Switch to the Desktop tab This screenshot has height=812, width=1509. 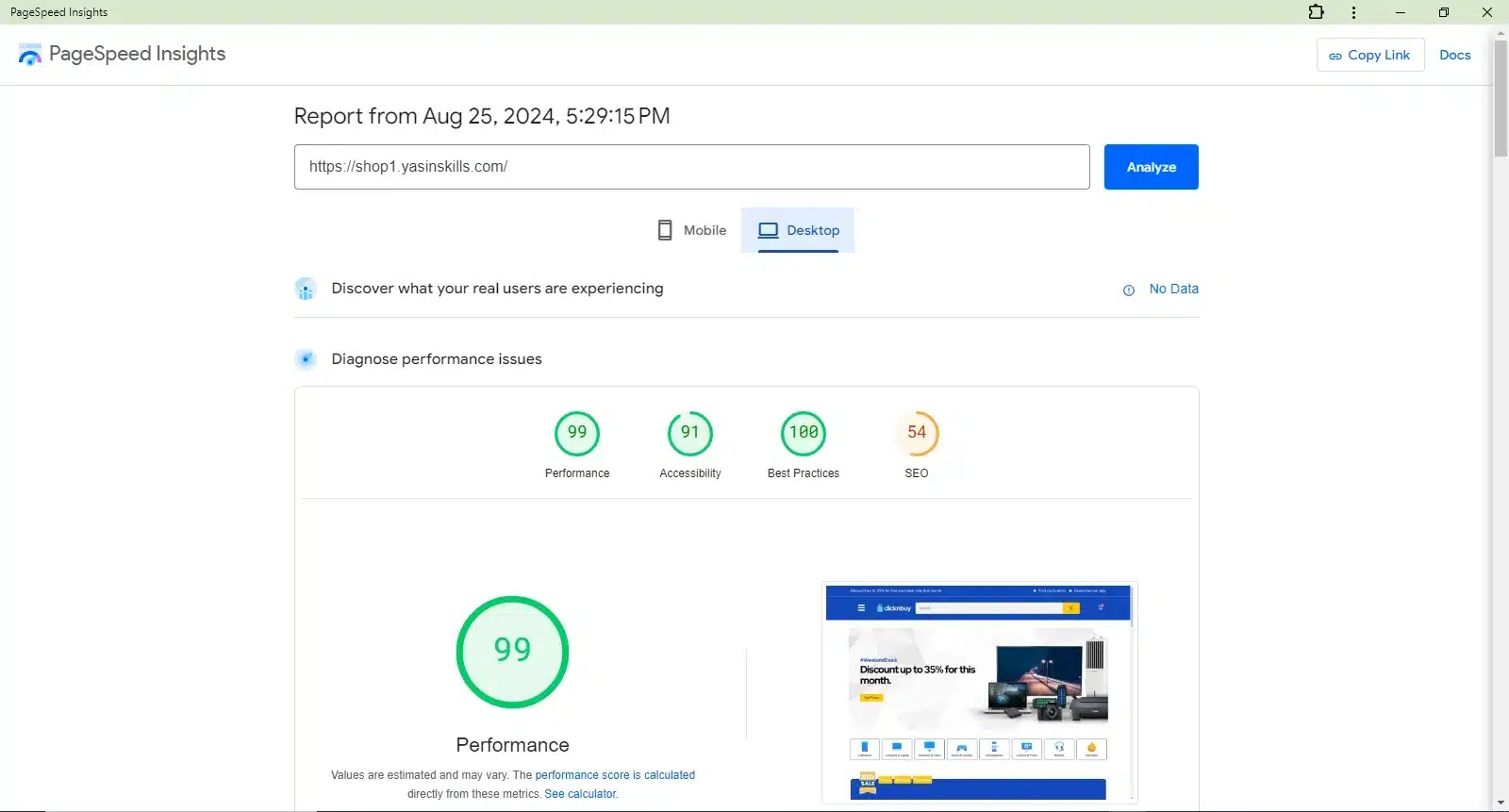(x=798, y=230)
